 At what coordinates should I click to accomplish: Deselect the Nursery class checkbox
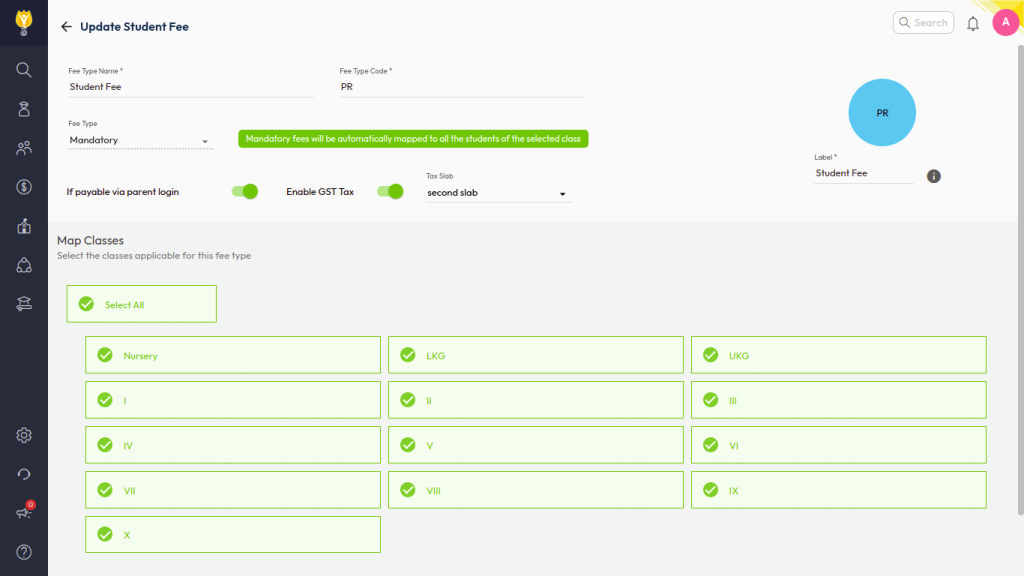pos(104,355)
